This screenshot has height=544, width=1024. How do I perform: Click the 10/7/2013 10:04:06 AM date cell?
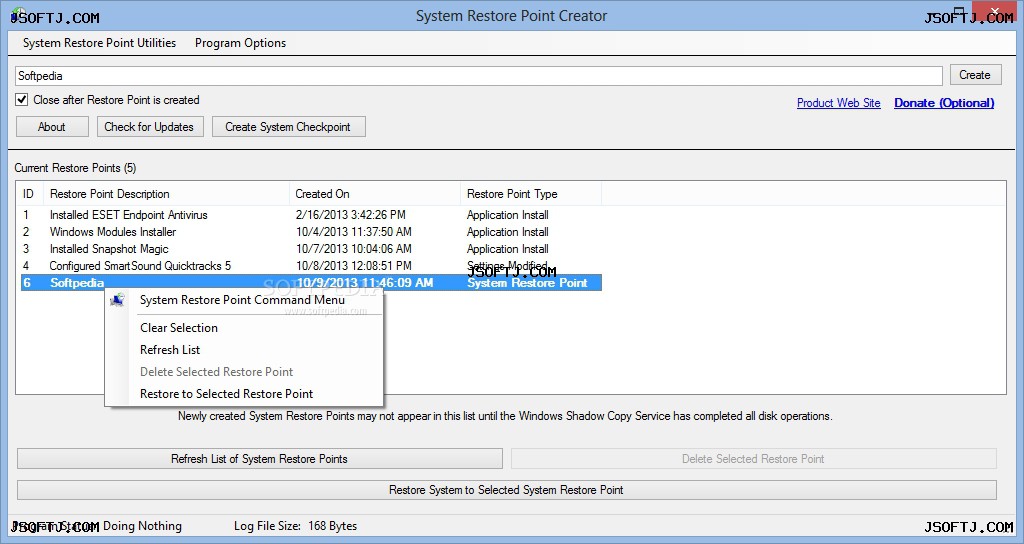353,249
